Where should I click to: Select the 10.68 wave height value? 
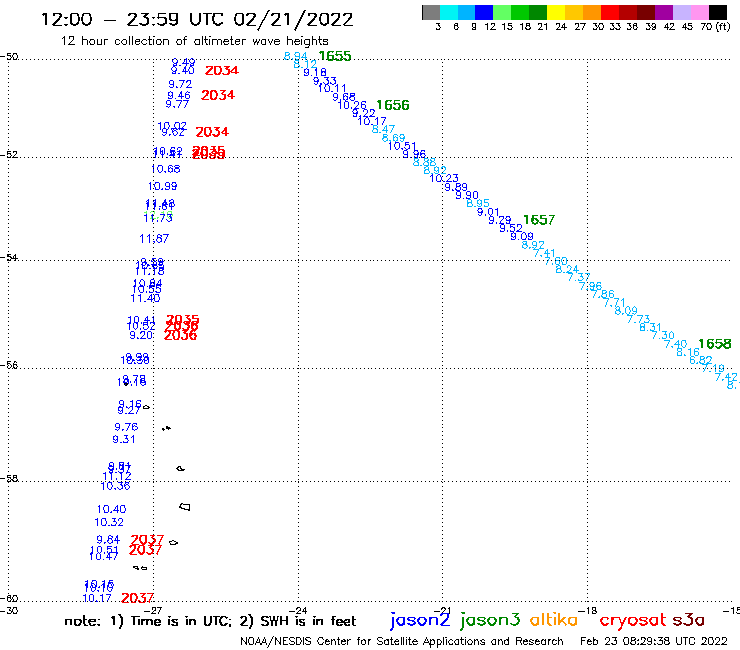[x=166, y=169]
